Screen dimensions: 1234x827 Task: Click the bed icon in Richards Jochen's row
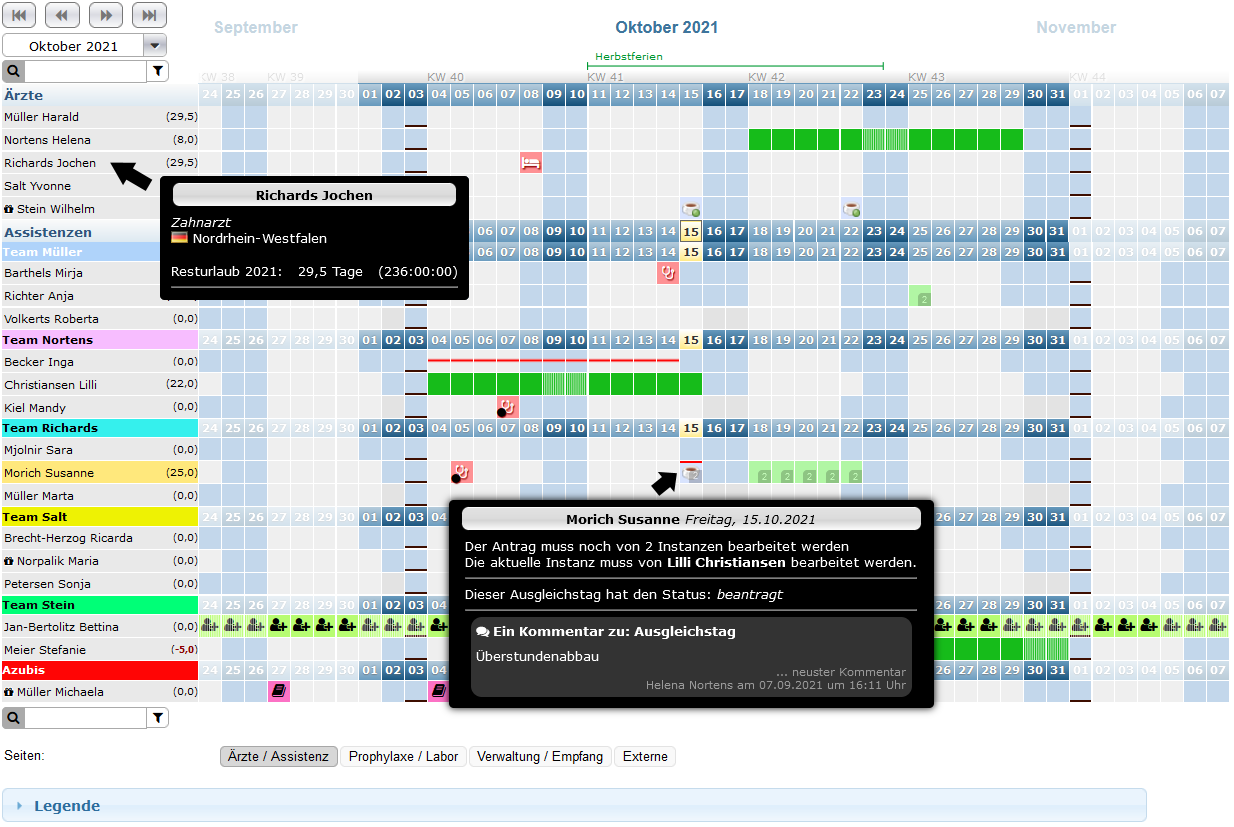531,163
